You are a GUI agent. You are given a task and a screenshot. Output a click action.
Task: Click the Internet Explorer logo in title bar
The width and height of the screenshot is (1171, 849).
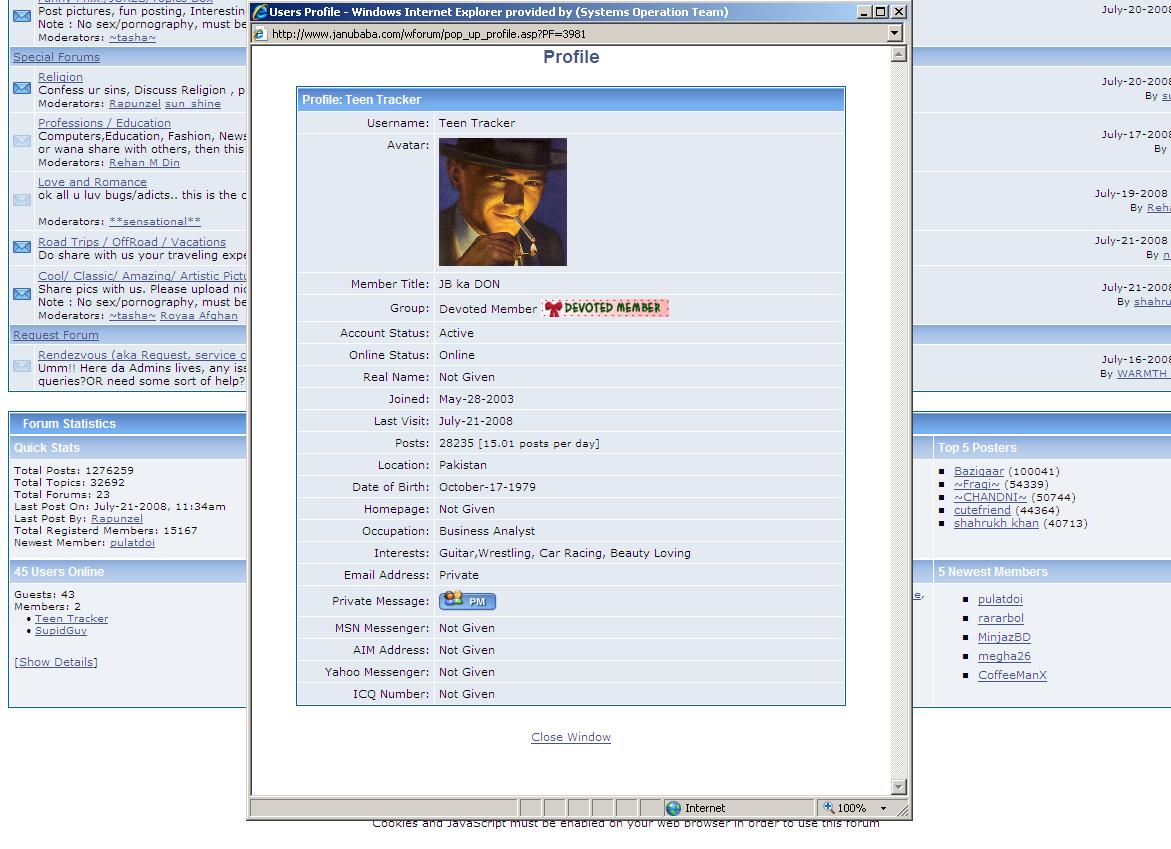[x=260, y=11]
